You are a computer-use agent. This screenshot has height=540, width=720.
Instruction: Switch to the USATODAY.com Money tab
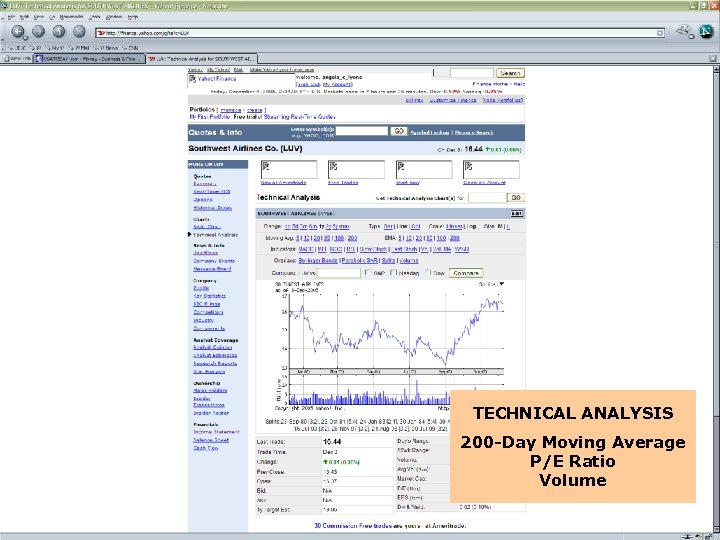coord(90,59)
